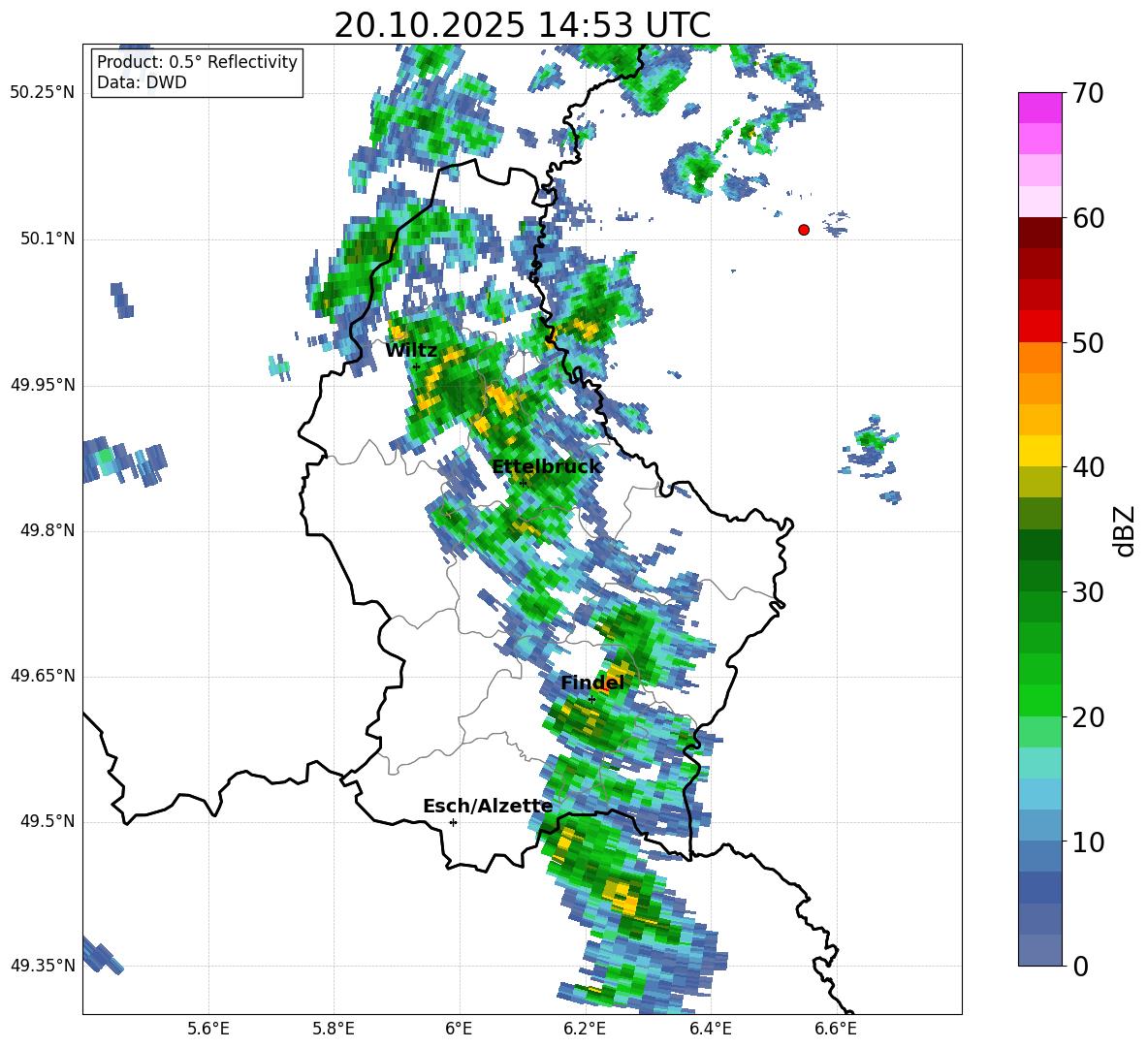Click the 60 value on colorbar
This screenshot has height=1048, width=1148.
coord(1088,218)
